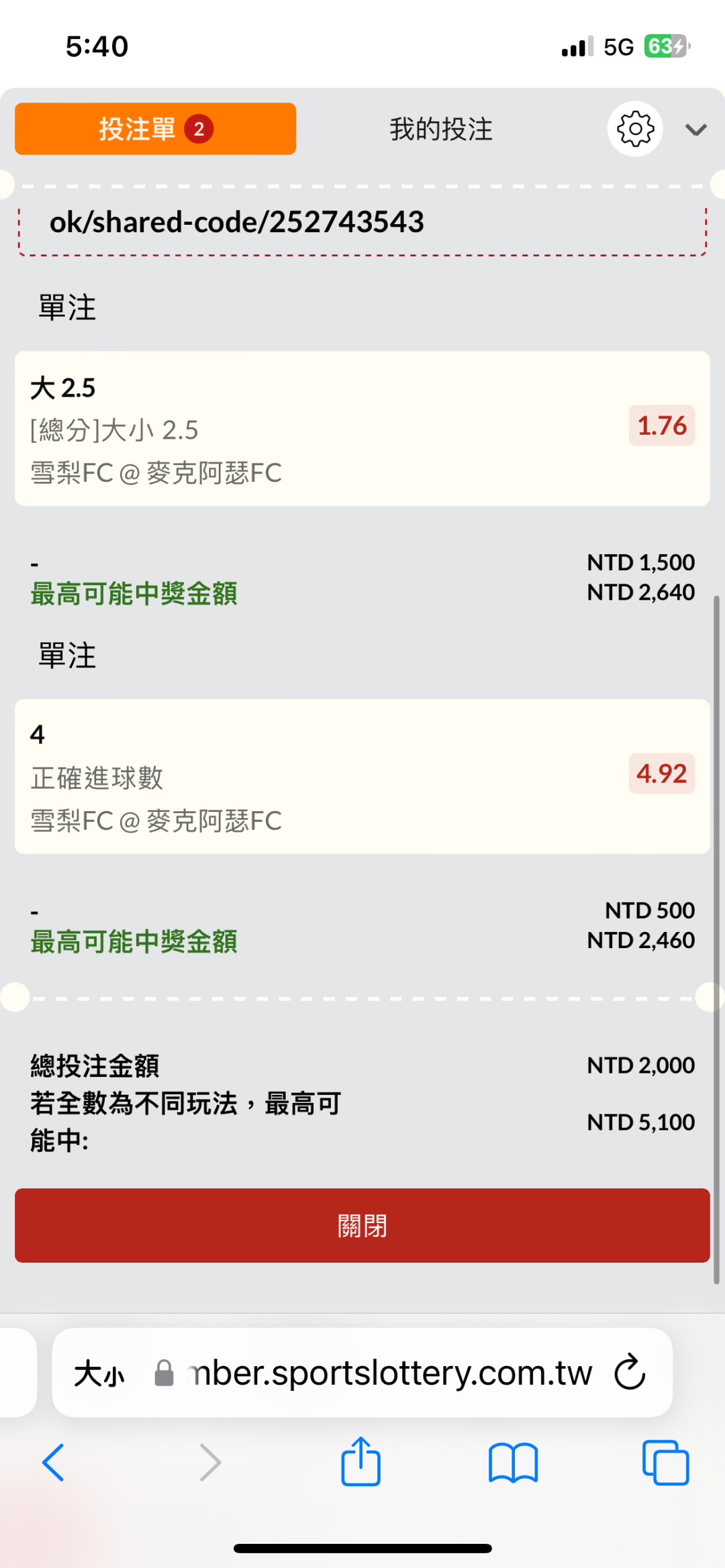Click the 1.76 odds badge
This screenshot has width=725, height=1568.
point(661,425)
